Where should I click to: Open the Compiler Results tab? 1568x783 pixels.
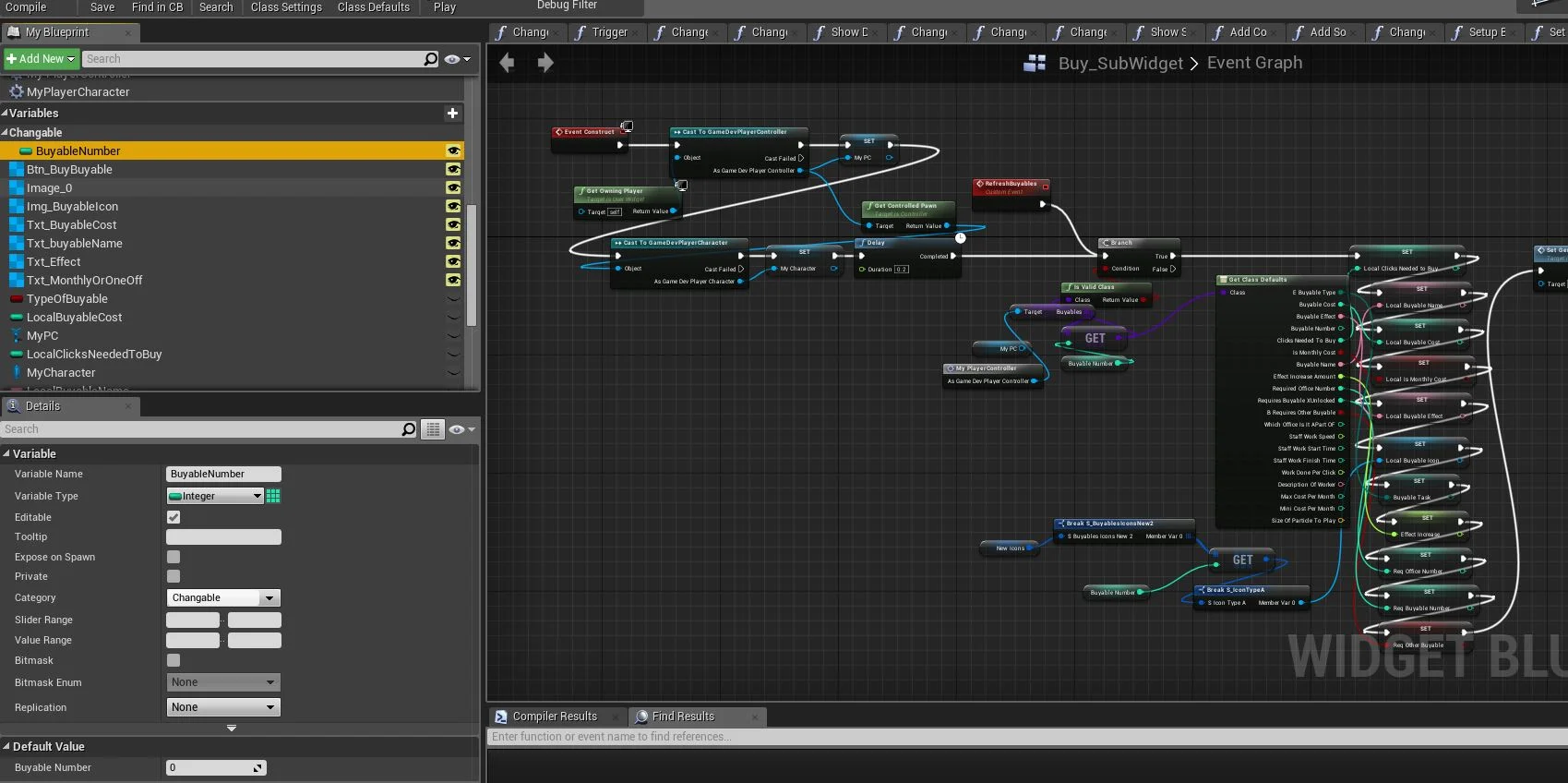click(x=555, y=717)
